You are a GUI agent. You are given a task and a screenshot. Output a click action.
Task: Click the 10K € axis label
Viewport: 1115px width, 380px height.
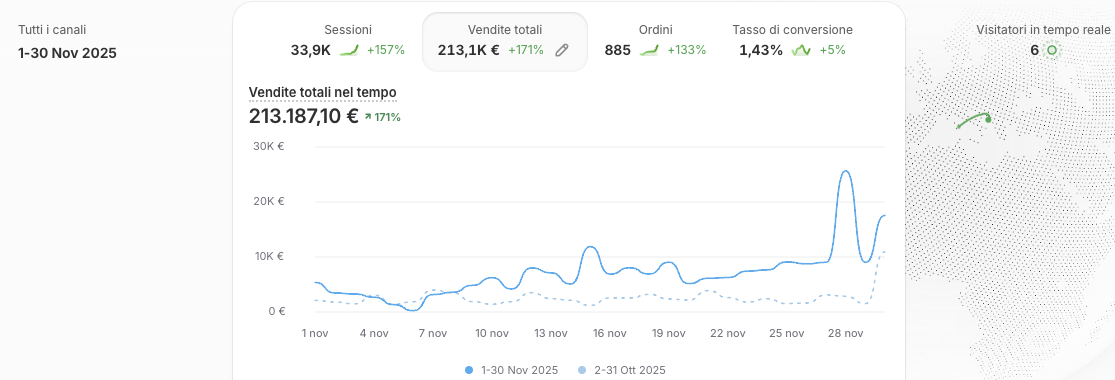269,256
